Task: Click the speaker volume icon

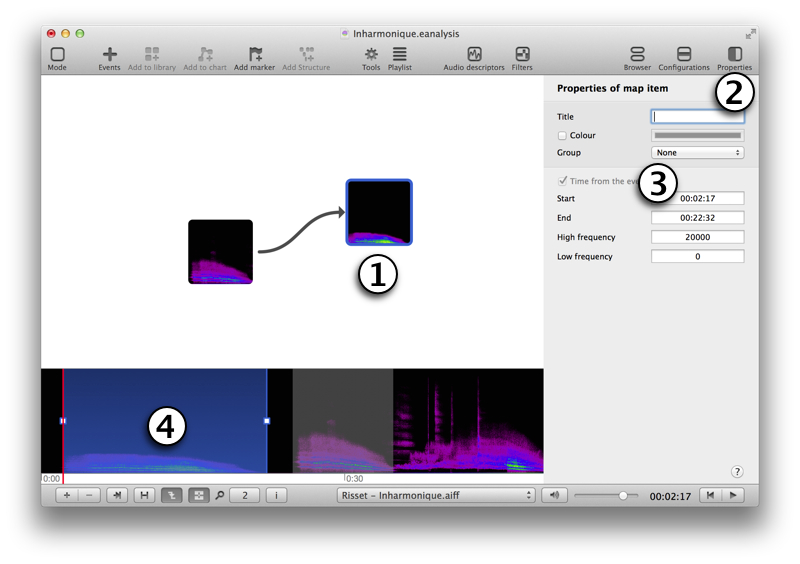Action: point(555,495)
